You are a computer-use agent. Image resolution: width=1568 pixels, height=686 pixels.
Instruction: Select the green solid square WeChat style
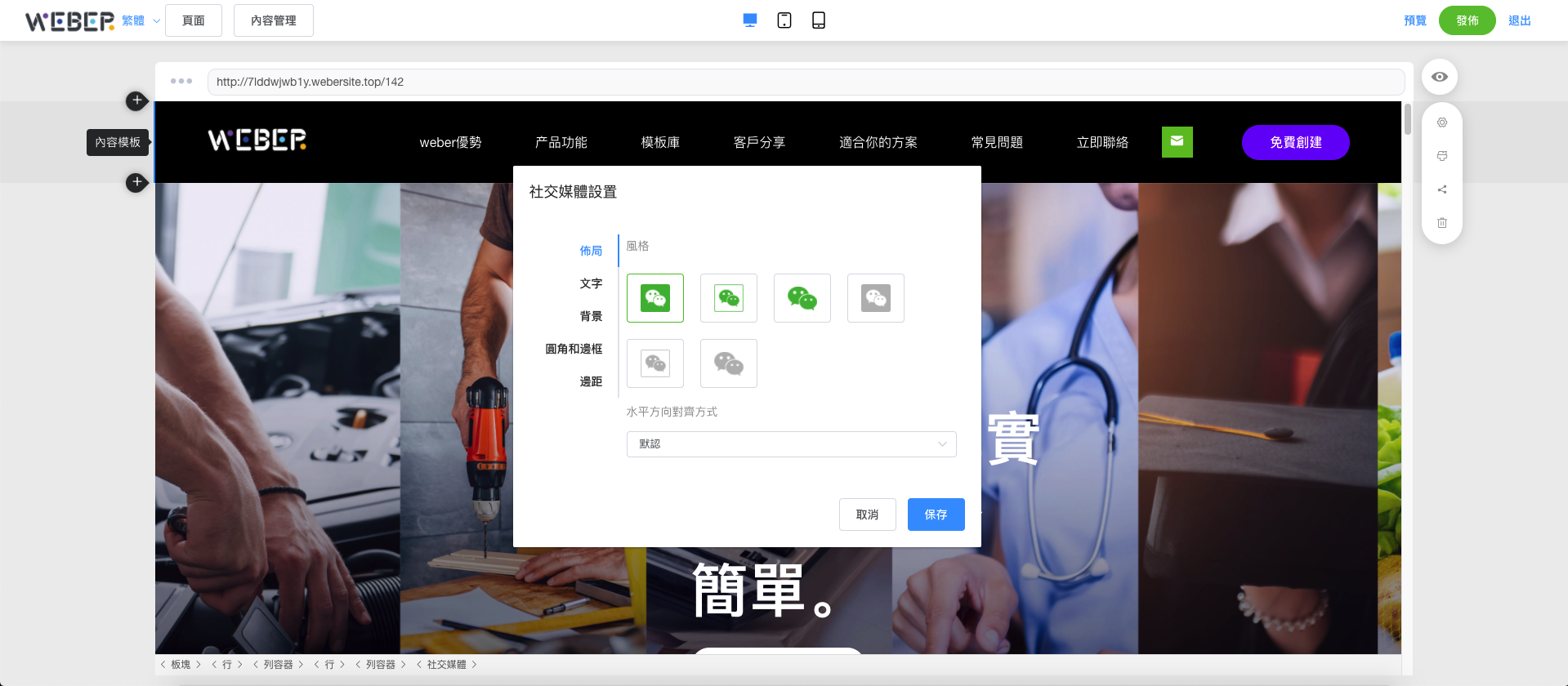655,298
